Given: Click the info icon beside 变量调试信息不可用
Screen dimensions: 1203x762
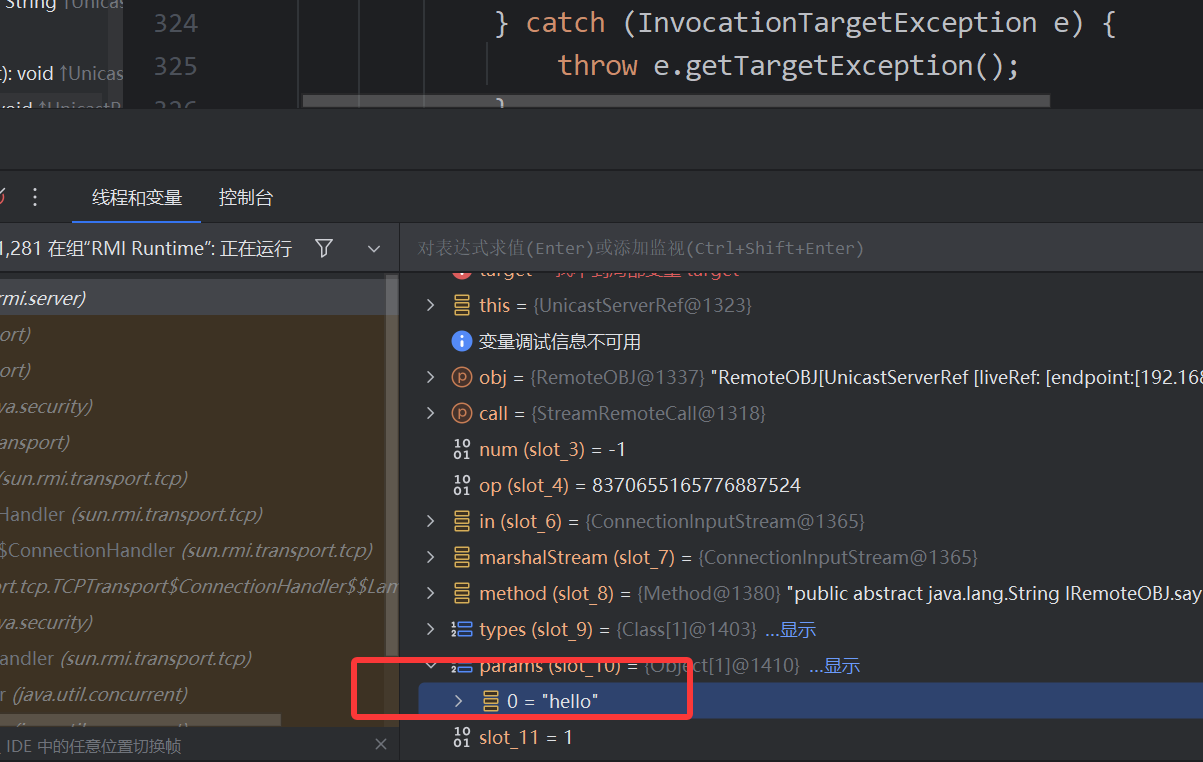Looking at the screenshot, I should [461, 341].
